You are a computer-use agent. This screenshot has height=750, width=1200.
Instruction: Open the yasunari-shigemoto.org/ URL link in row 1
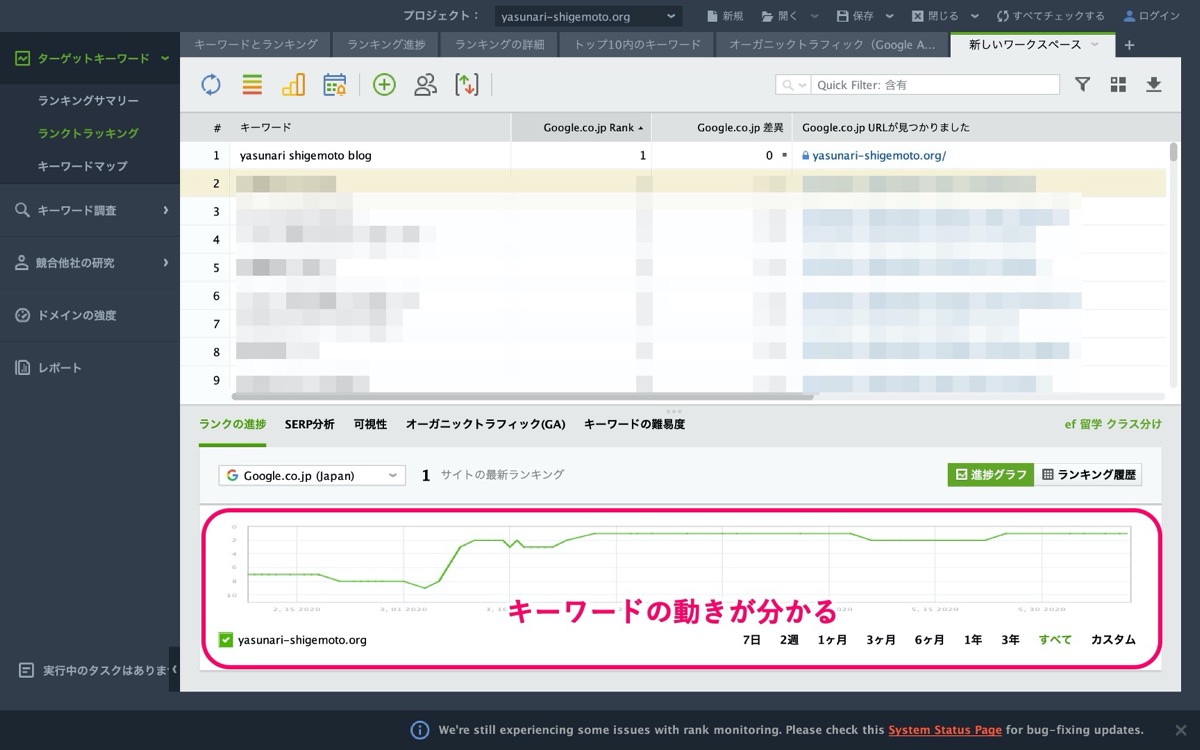[879, 156]
